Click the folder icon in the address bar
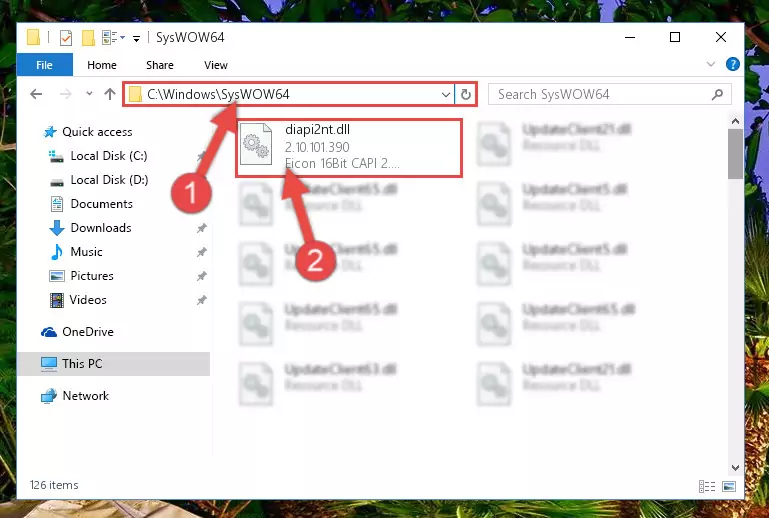 (135, 94)
